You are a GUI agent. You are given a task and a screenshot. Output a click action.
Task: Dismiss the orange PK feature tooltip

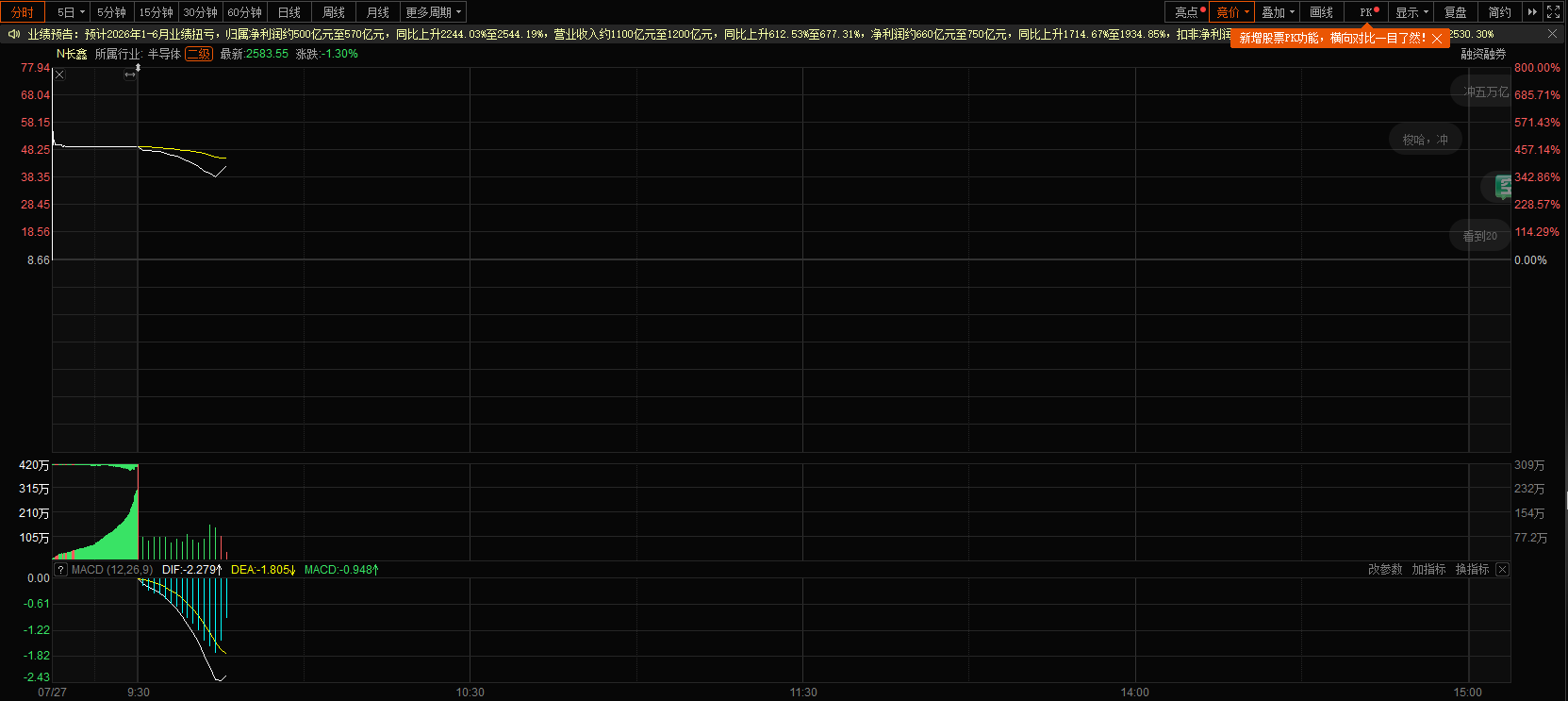1436,39
